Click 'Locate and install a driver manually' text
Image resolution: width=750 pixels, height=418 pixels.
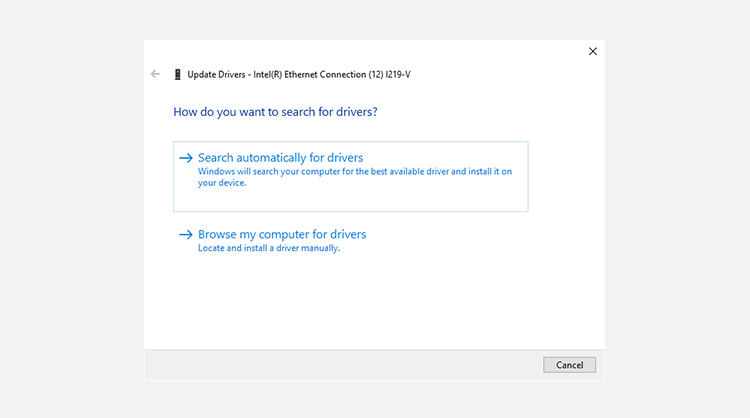tap(269, 248)
